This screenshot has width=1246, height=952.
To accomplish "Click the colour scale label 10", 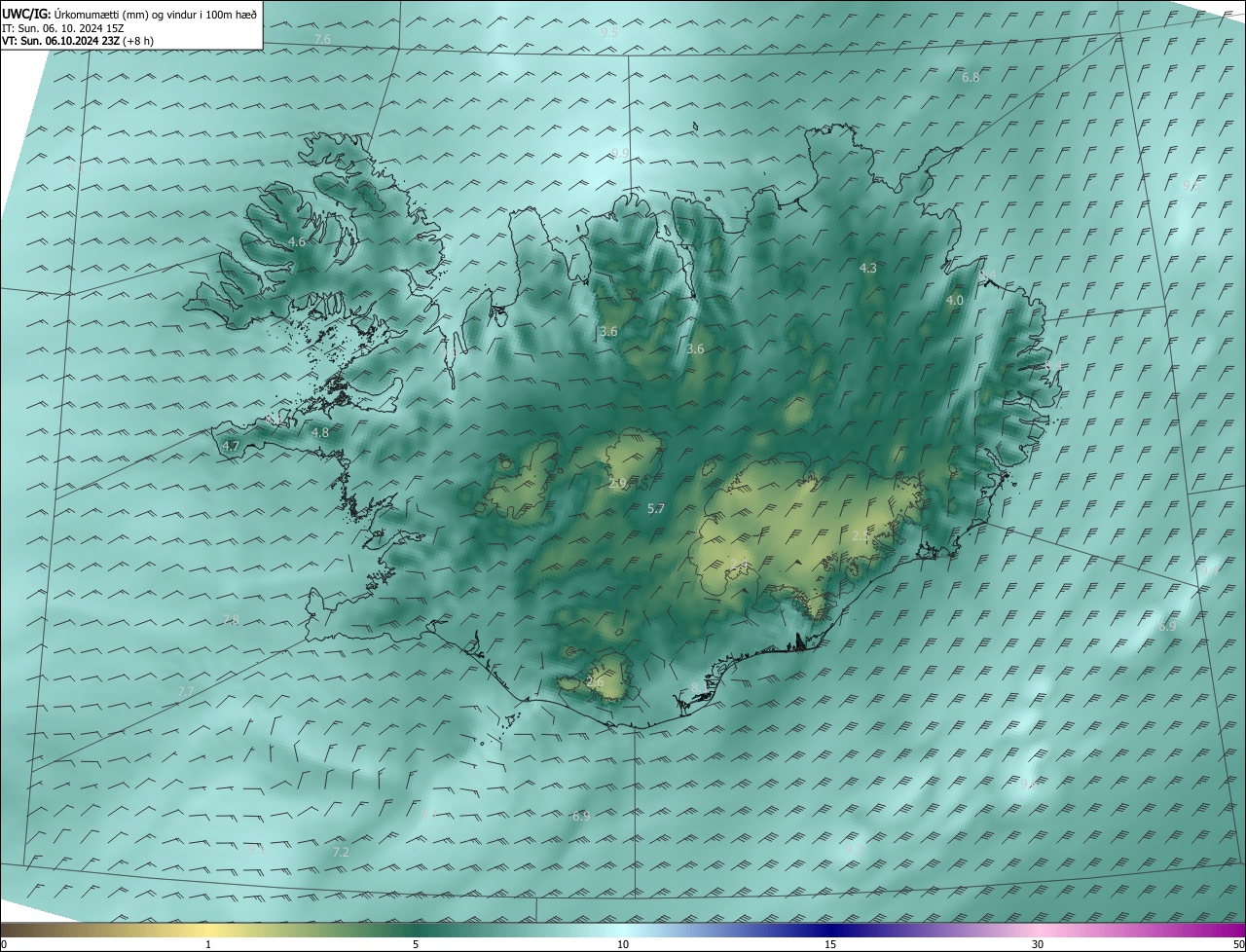I will pos(623,944).
